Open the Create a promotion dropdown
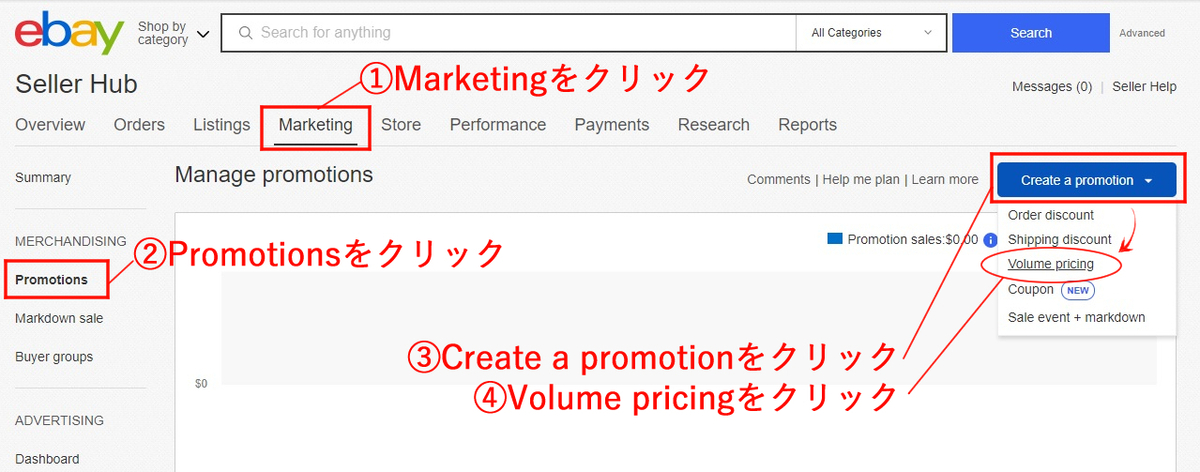 click(1086, 181)
